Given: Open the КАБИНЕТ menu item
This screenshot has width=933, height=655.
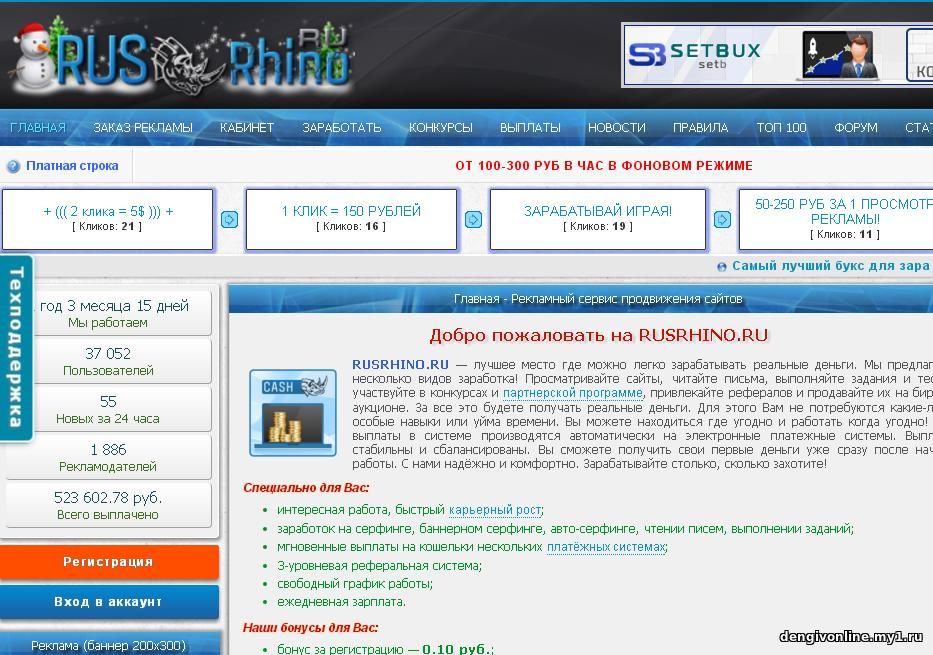Looking at the screenshot, I should 247,127.
